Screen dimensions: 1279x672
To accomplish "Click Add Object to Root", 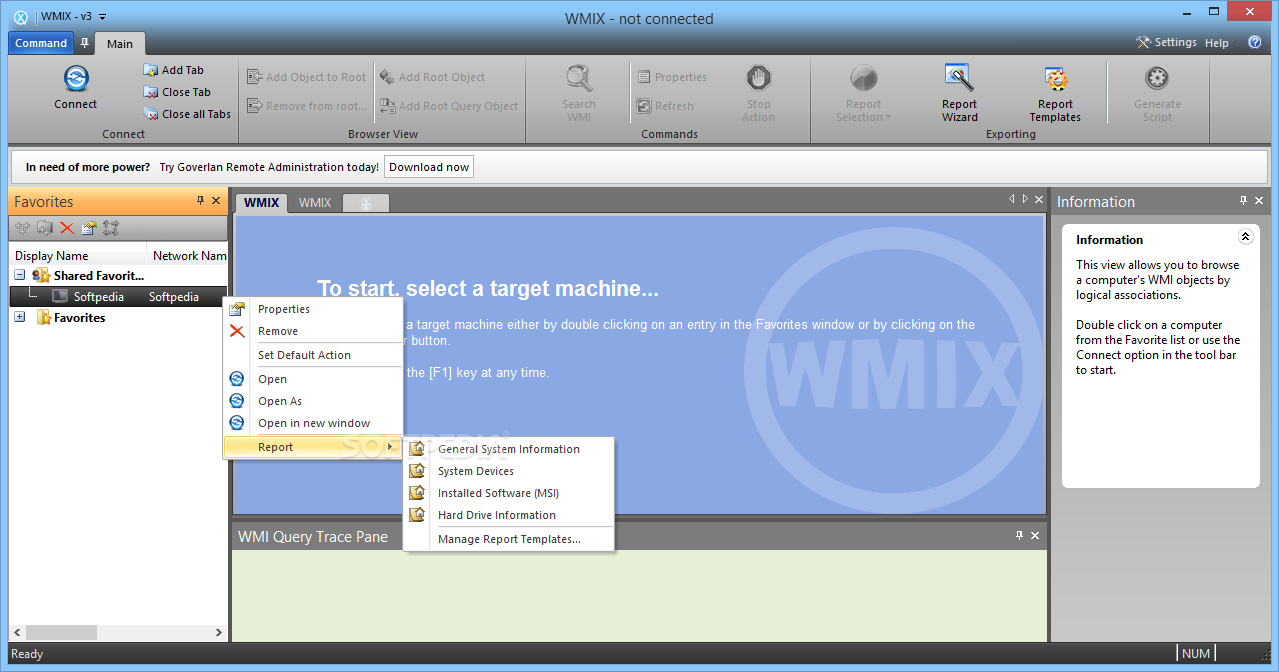I will [307, 77].
